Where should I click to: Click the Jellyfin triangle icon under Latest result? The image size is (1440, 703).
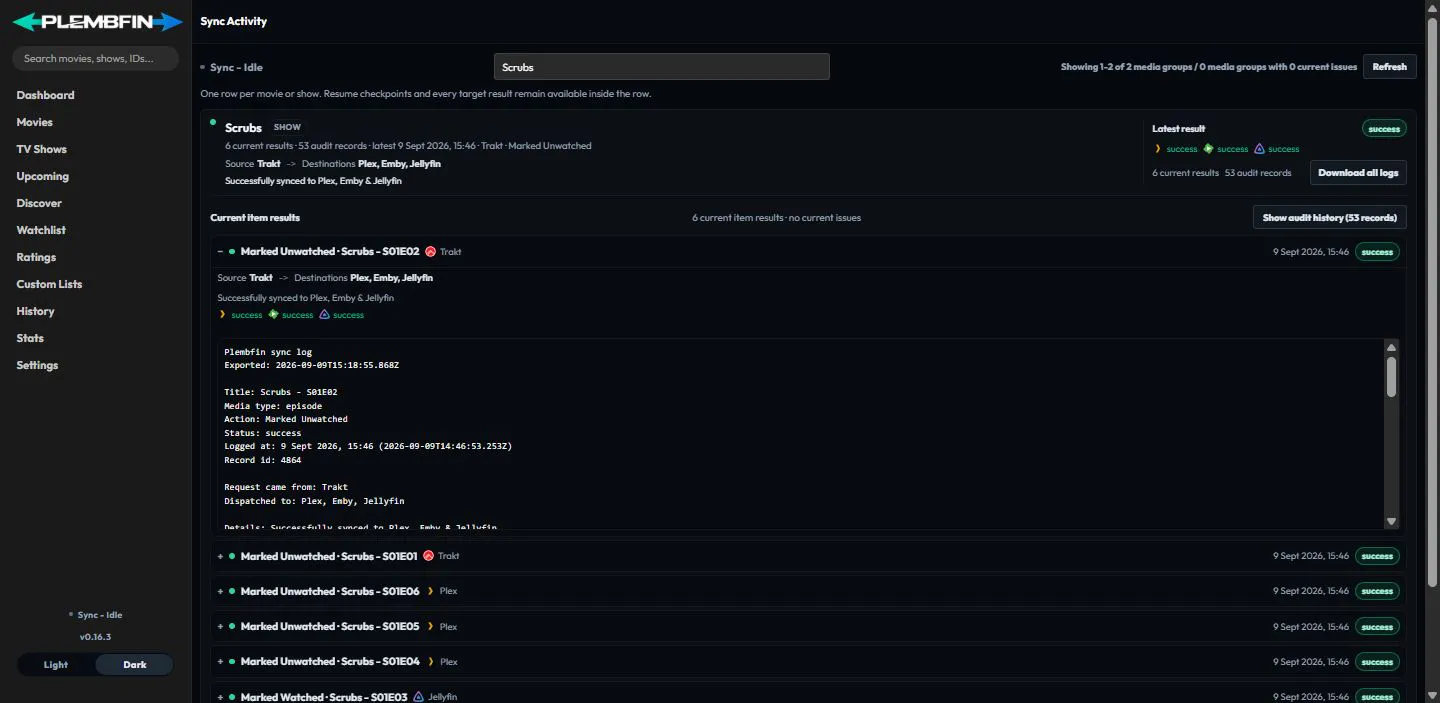(x=1259, y=149)
